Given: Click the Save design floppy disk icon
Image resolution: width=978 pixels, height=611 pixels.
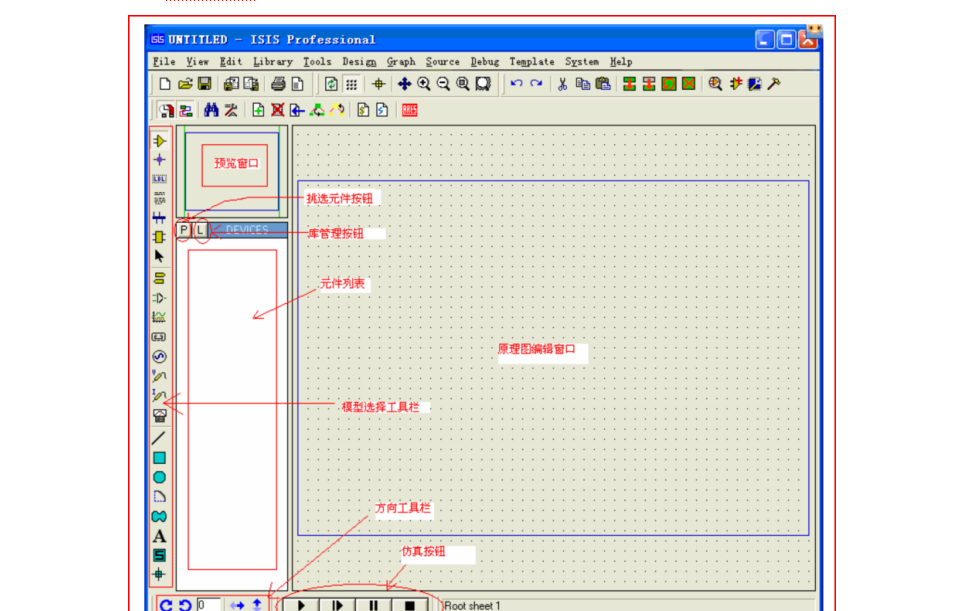Looking at the screenshot, I should coord(204,84).
